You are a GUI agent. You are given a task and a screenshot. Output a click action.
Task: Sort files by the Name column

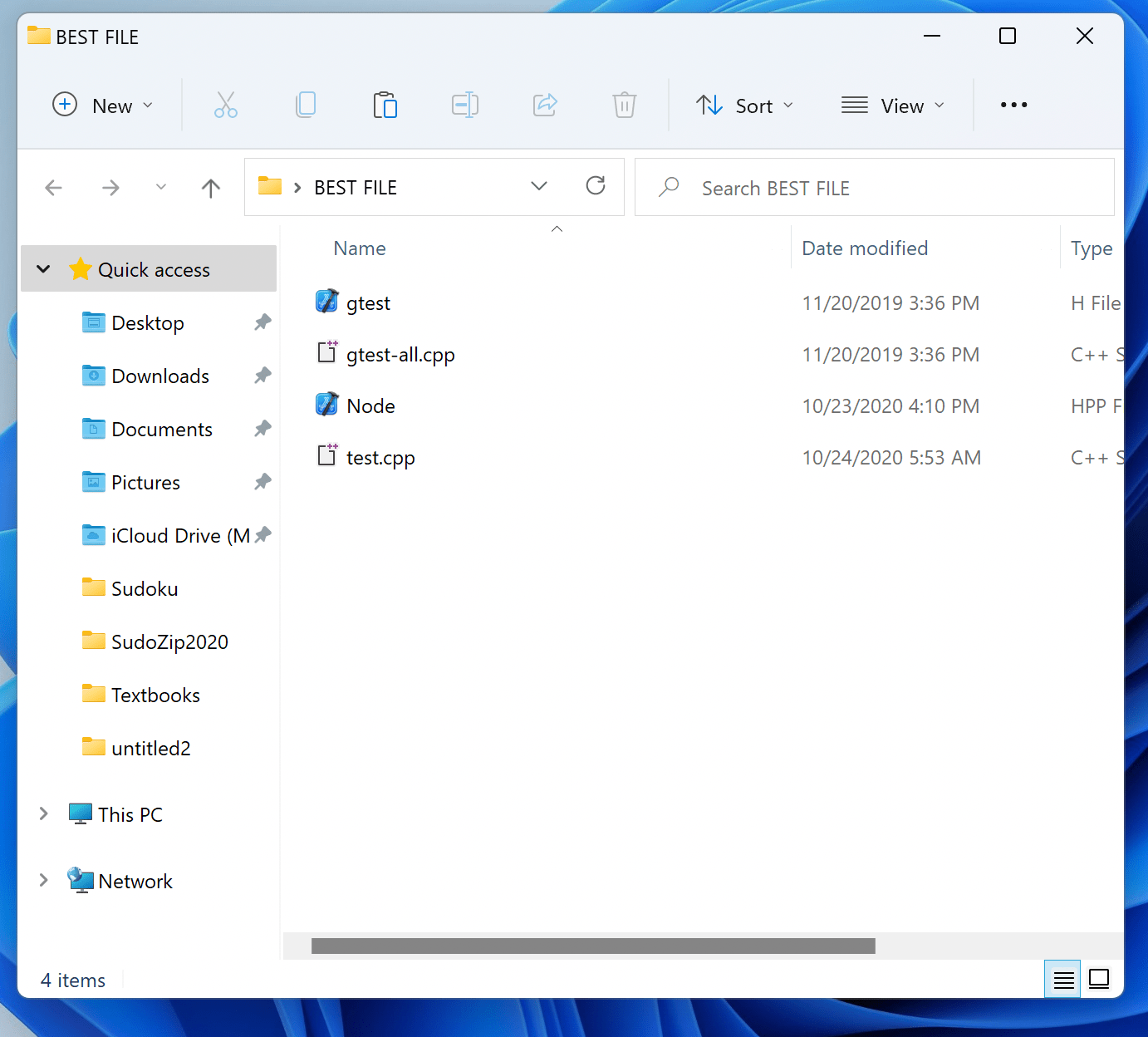point(359,248)
